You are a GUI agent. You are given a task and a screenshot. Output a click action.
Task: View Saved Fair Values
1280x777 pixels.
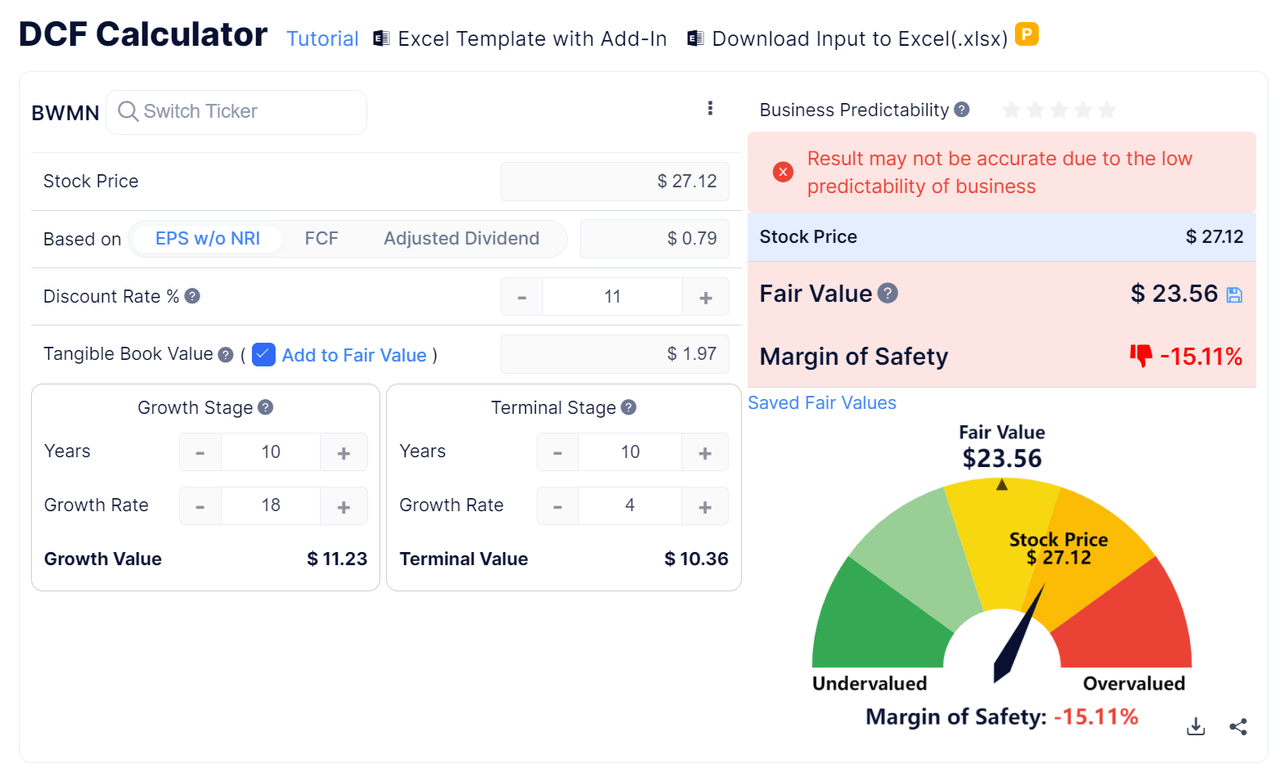[x=821, y=402]
